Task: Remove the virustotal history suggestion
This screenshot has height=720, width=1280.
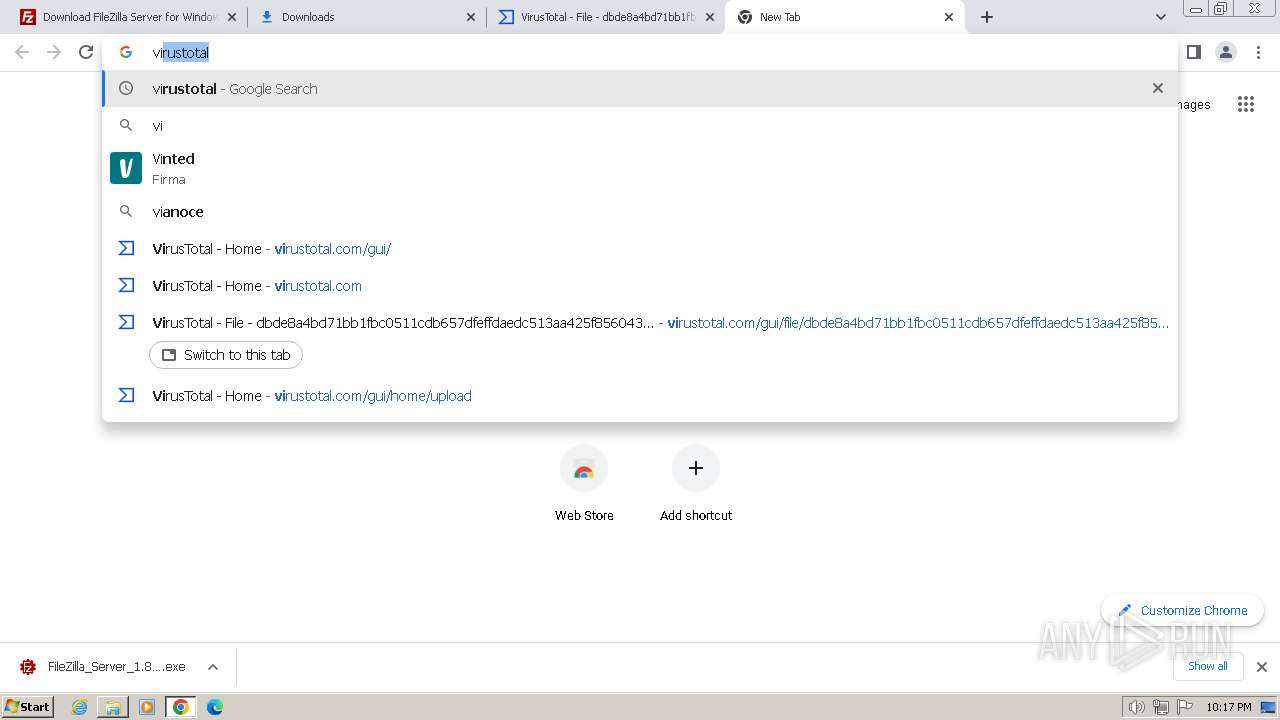Action: pyautogui.click(x=1158, y=88)
